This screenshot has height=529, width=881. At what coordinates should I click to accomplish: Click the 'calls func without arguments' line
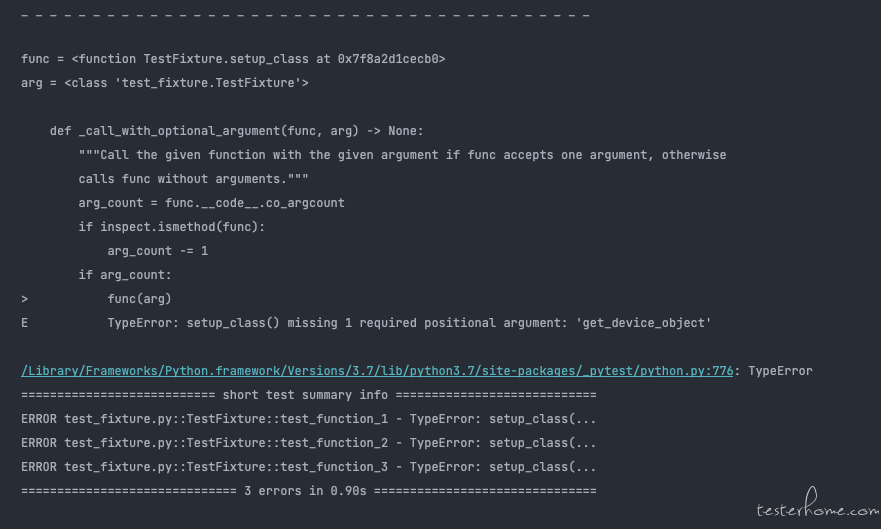point(193,179)
